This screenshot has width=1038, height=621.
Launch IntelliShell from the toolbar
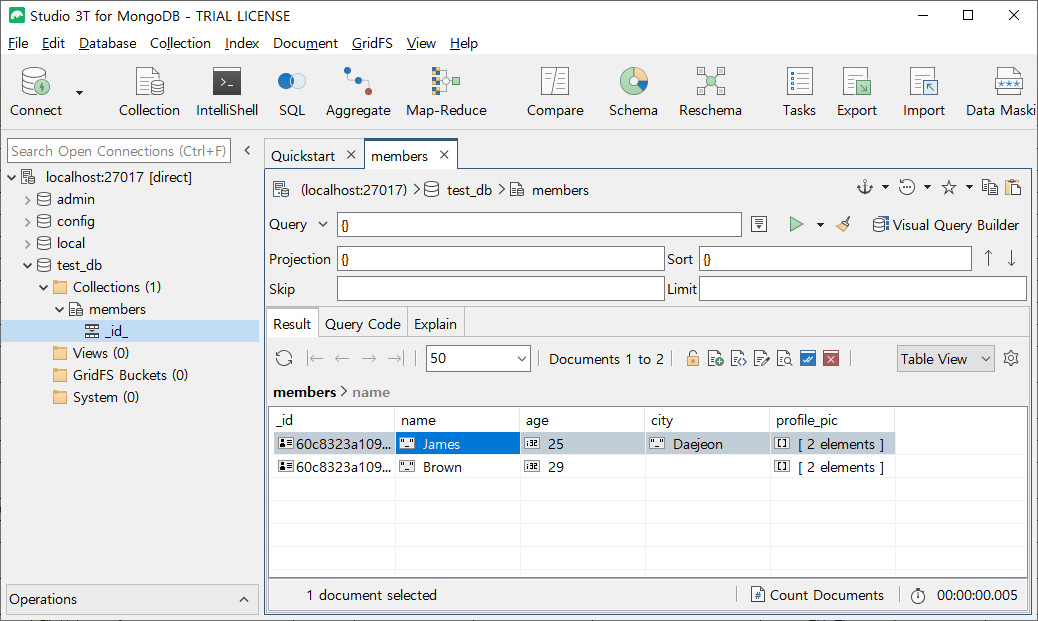pyautogui.click(x=226, y=91)
